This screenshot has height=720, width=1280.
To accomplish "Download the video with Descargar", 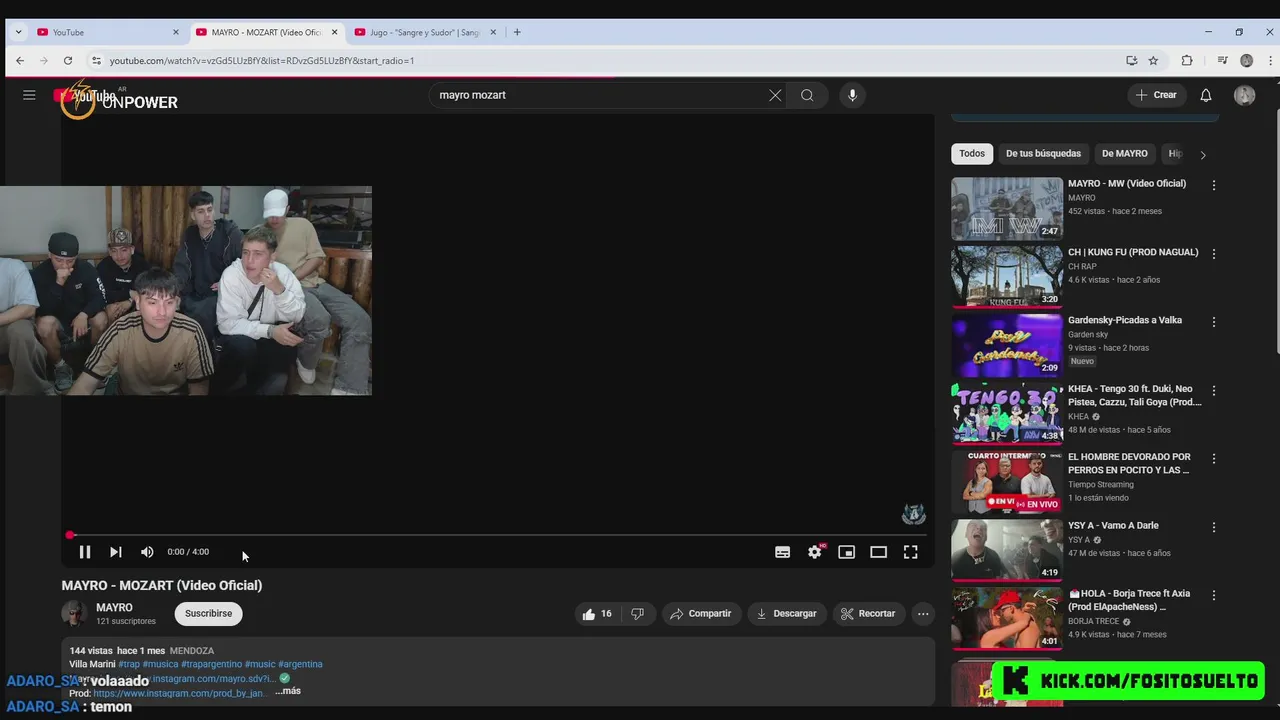I will click(786, 614).
